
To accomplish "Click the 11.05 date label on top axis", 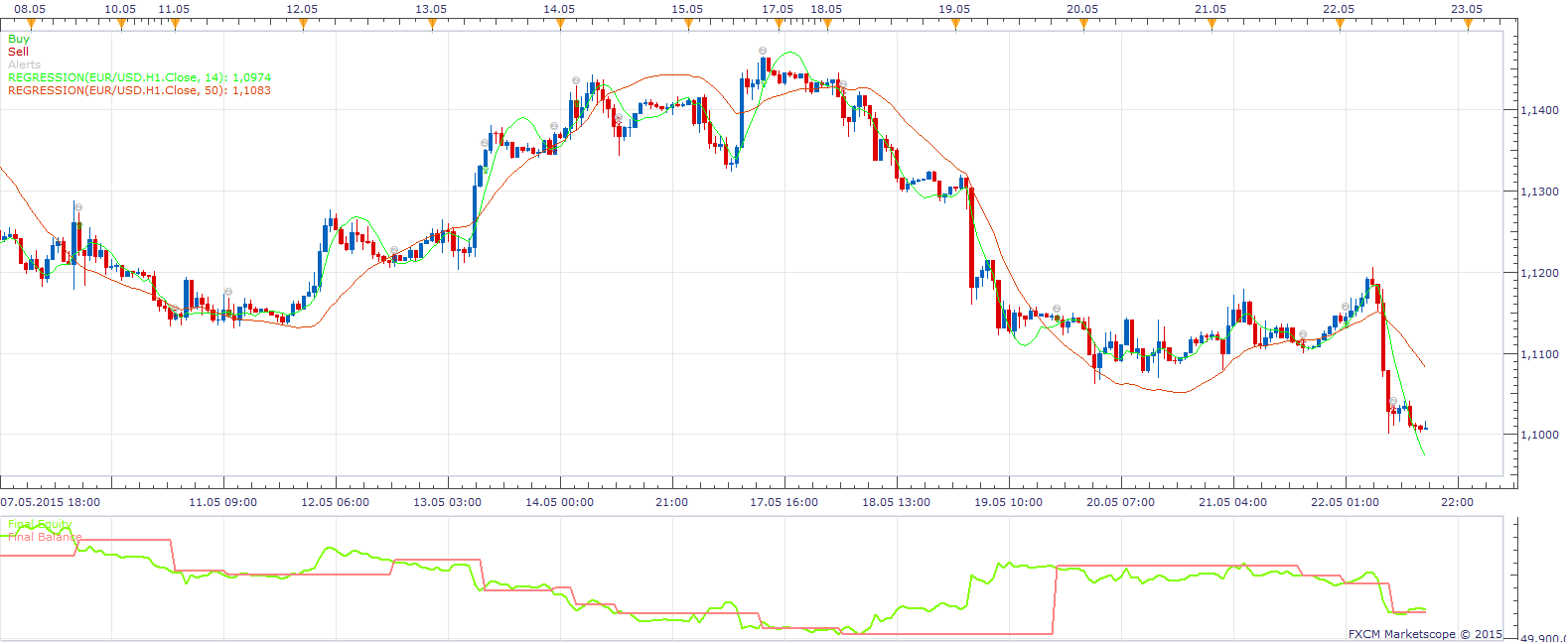I will click(174, 9).
